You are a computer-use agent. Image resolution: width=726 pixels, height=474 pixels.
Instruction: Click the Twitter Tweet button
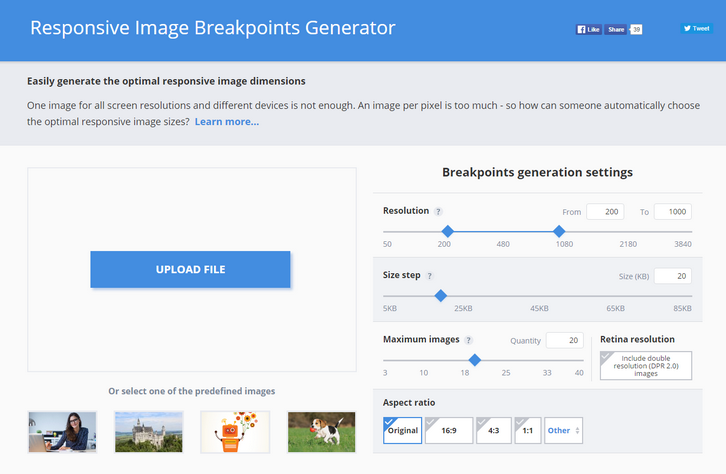[x=695, y=29]
